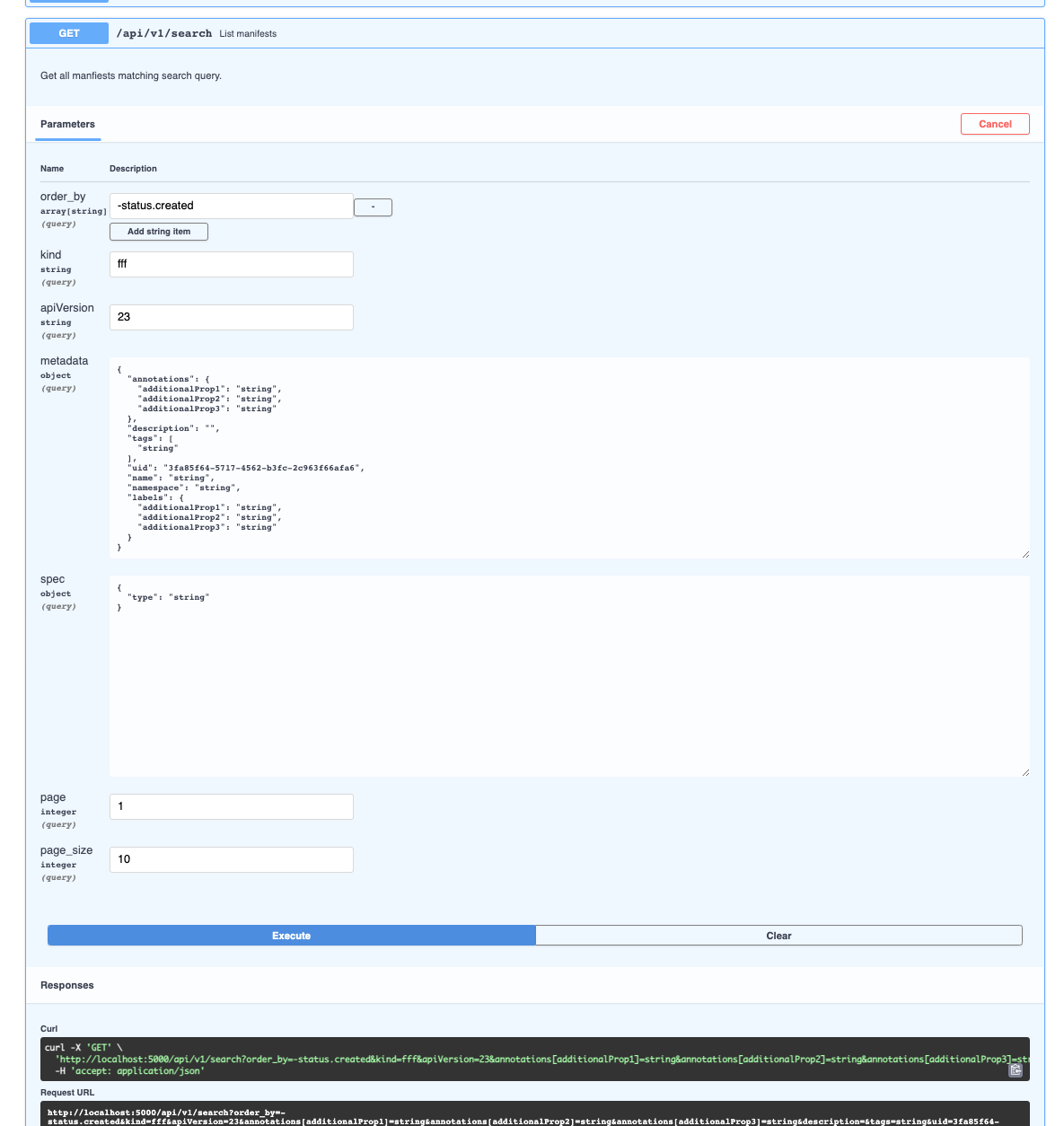Screen dimensions: 1064x1126
Task: Click the Responses heading
Action: [67, 985]
